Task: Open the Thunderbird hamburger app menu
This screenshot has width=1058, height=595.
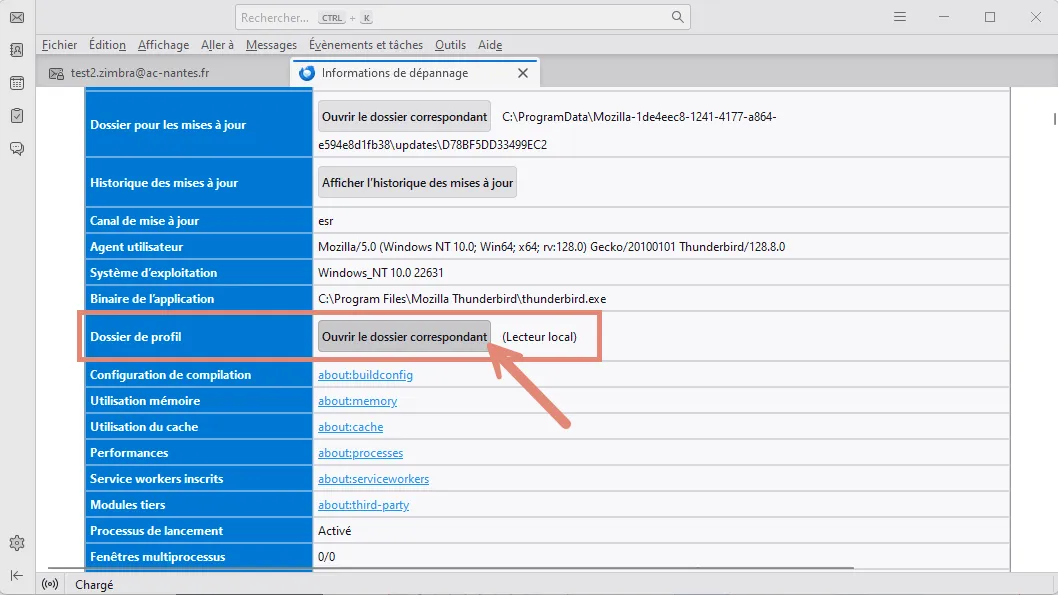Action: [899, 17]
